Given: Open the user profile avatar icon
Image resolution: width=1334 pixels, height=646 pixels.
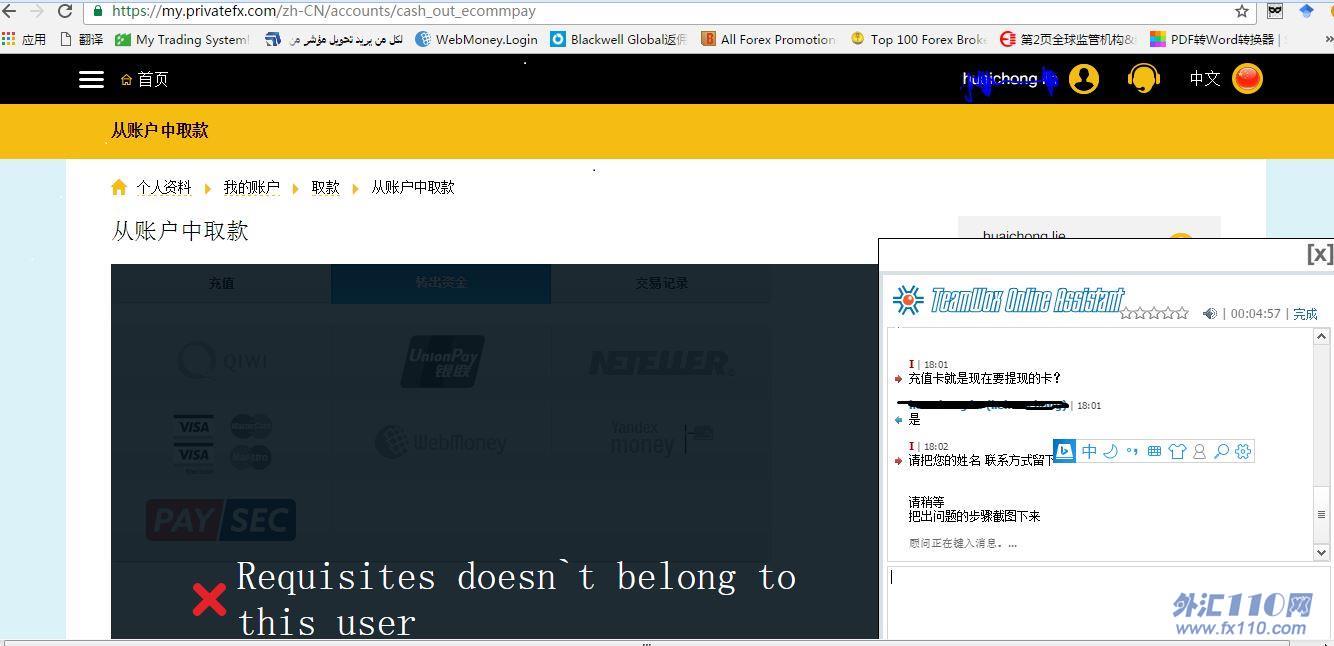Looking at the screenshot, I should pyautogui.click(x=1084, y=78).
